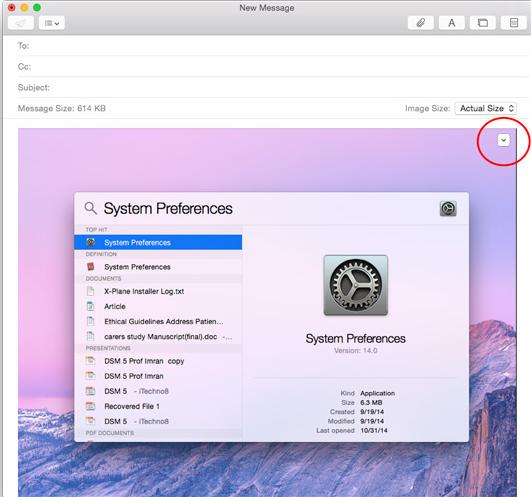Click into the Cc: address field
This screenshot has height=497, width=531.
tap(274, 67)
